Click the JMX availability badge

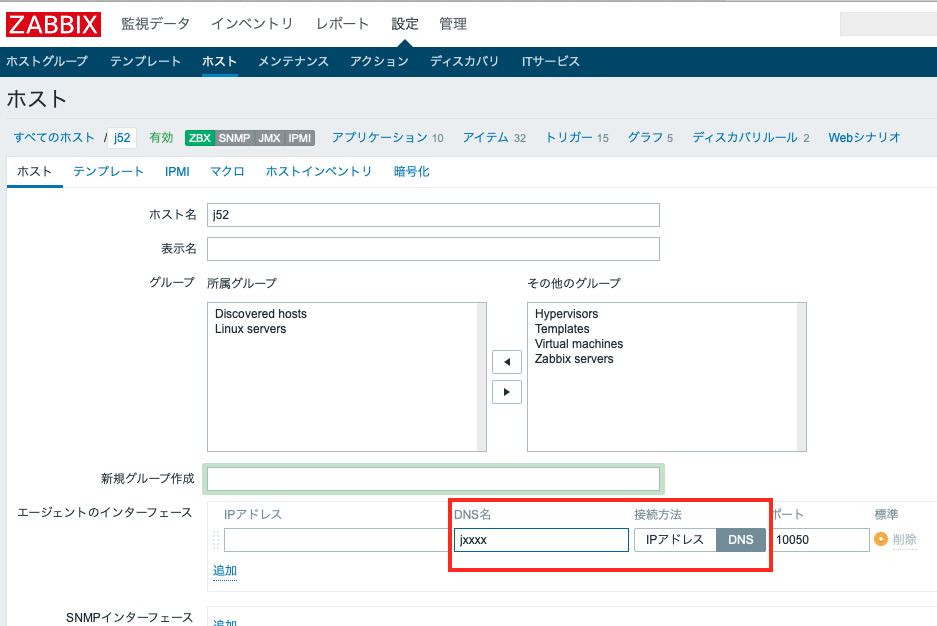tap(269, 138)
